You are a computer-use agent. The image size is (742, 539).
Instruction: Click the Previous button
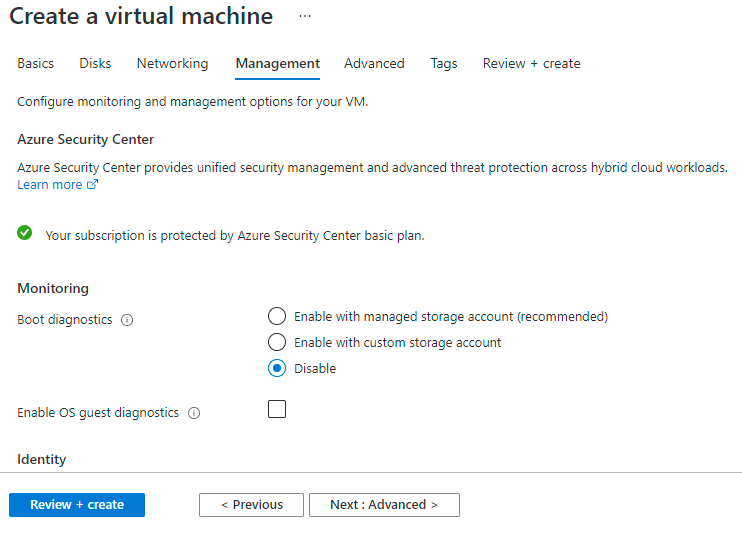pos(251,505)
